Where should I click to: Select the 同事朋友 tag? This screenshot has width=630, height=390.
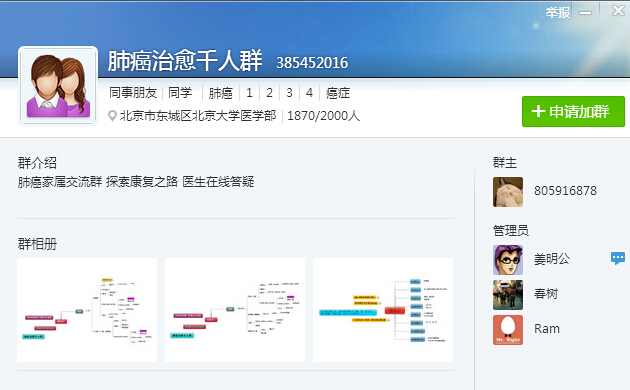(x=133, y=93)
